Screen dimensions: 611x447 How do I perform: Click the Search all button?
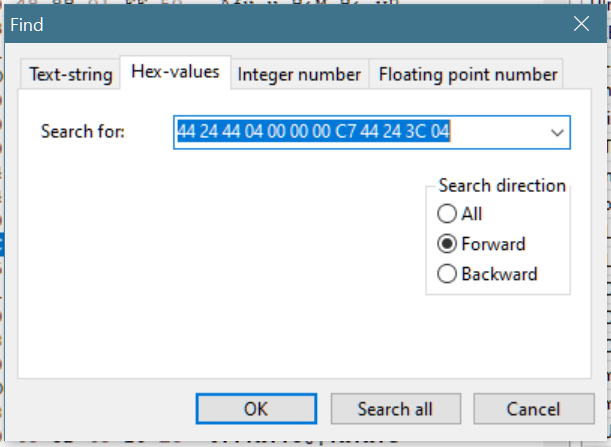395,408
